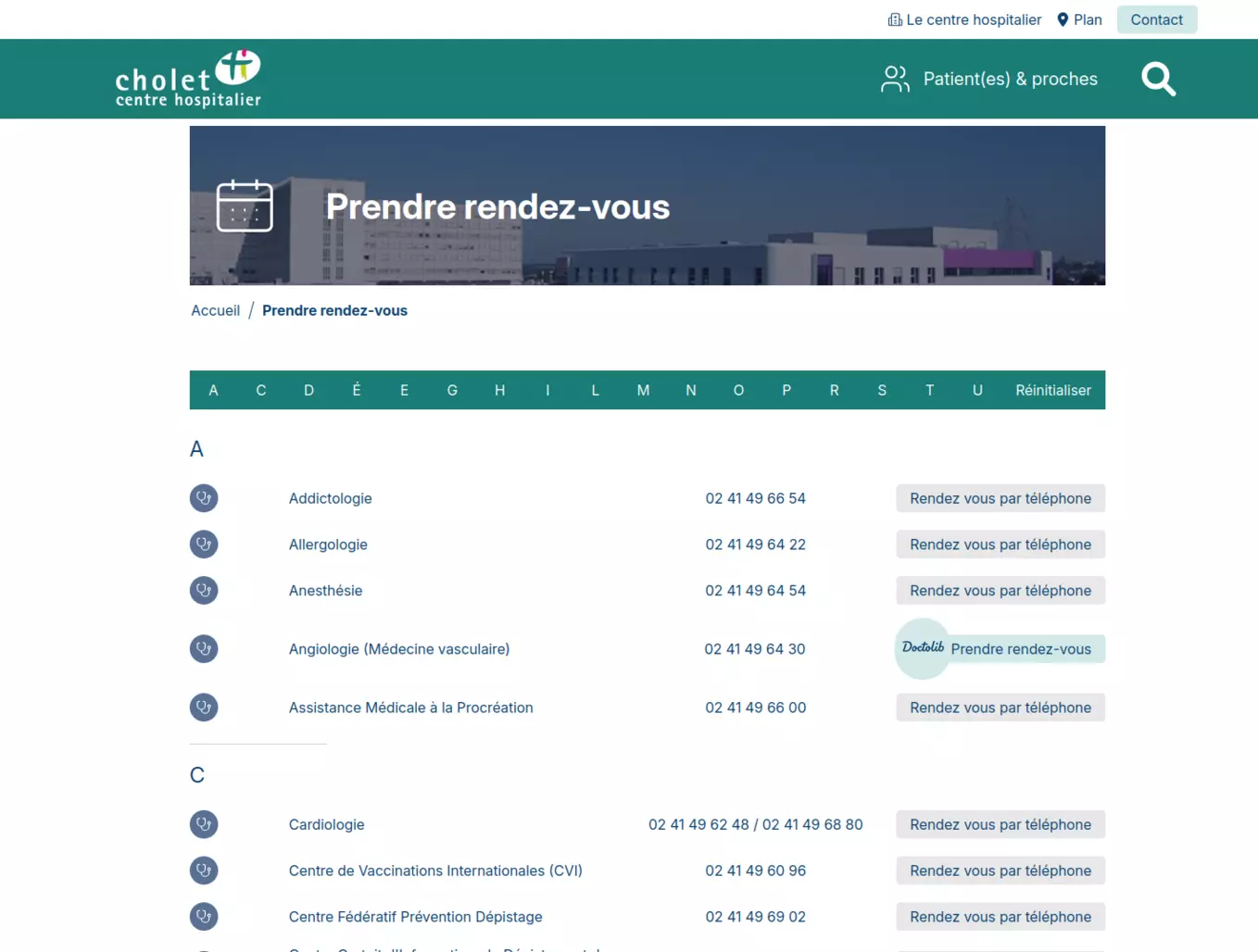Screen dimensions: 1258x952
Task: Open the Patient(es) & proches menu
Action: (989, 80)
